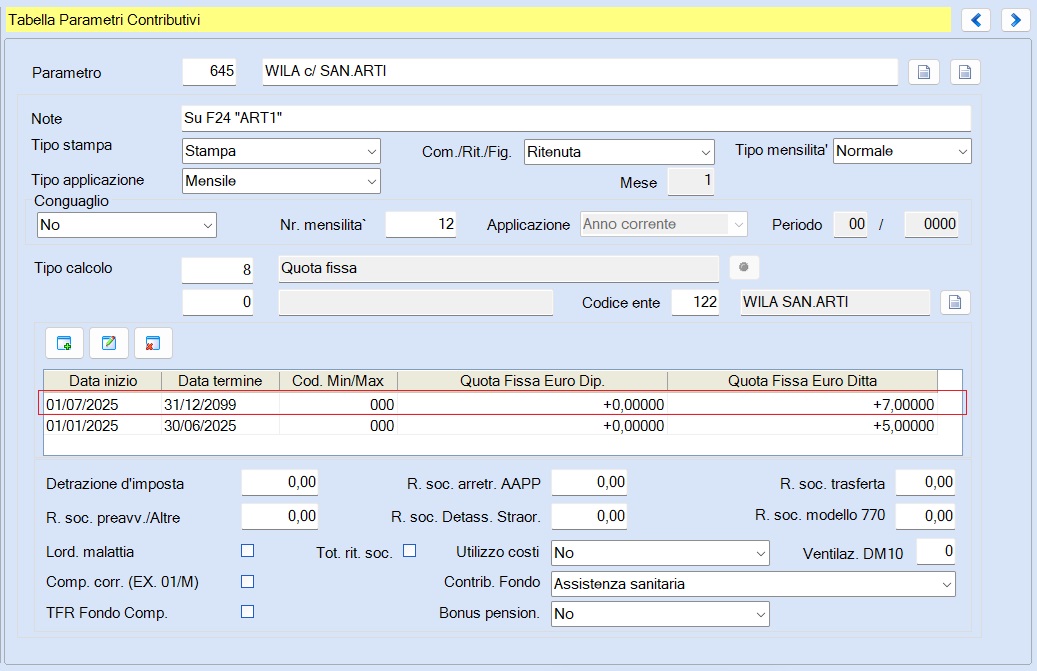Click Ventilaz. DM10 field

pos(936,551)
